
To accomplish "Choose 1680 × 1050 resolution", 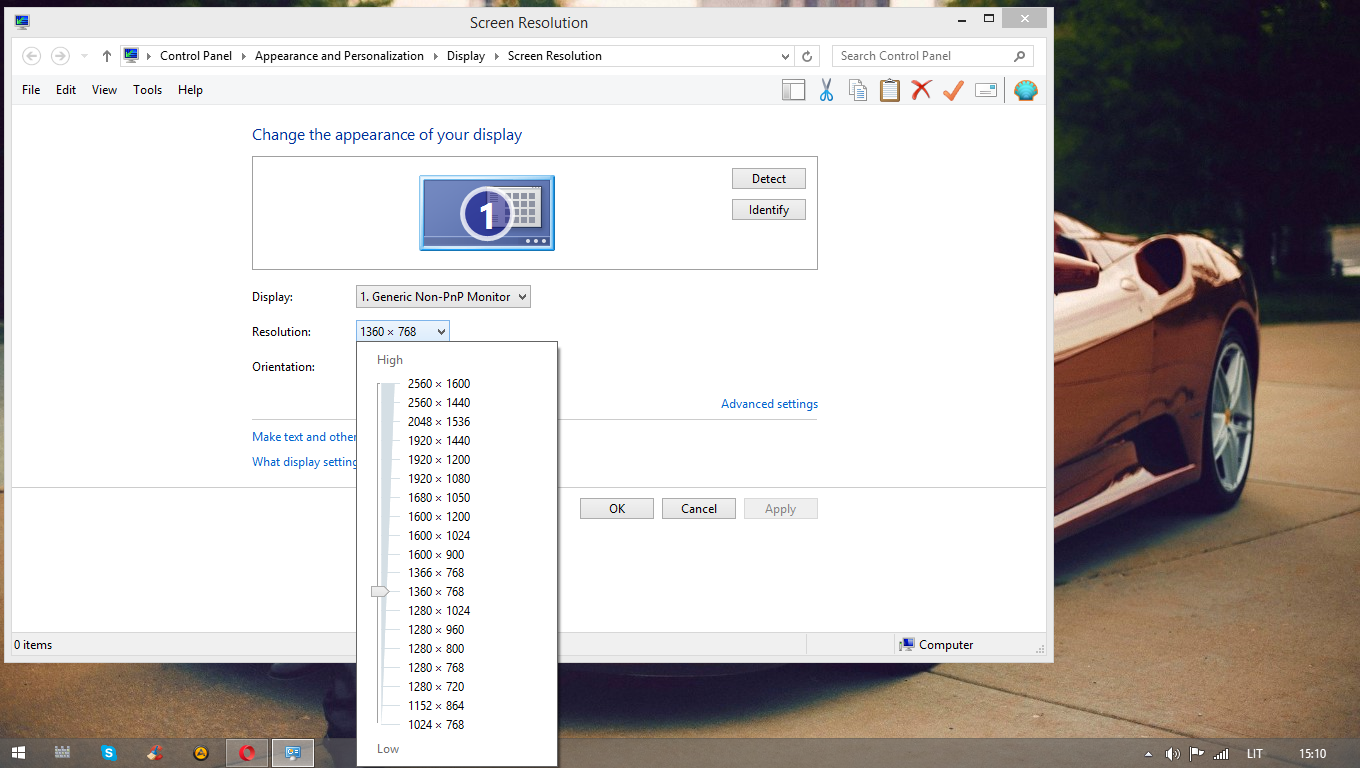I will click(439, 498).
